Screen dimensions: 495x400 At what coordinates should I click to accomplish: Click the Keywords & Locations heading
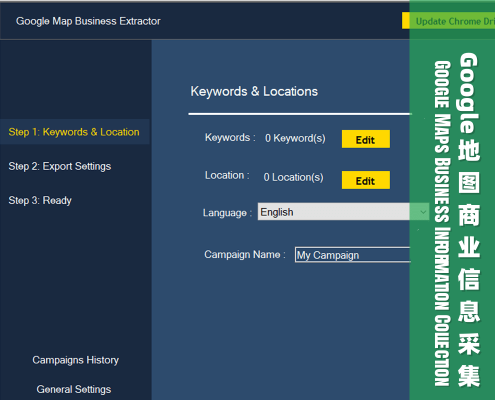pyautogui.click(x=254, y=91)
